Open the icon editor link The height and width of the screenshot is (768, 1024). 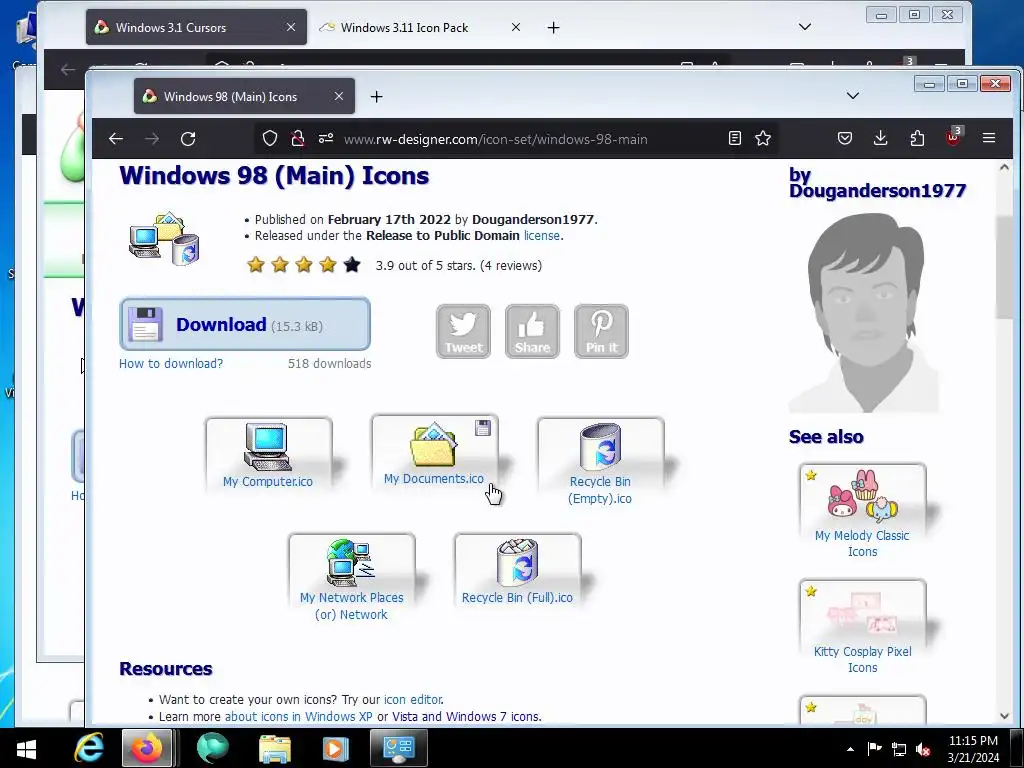pyautogui.click(x=413, y=699)
